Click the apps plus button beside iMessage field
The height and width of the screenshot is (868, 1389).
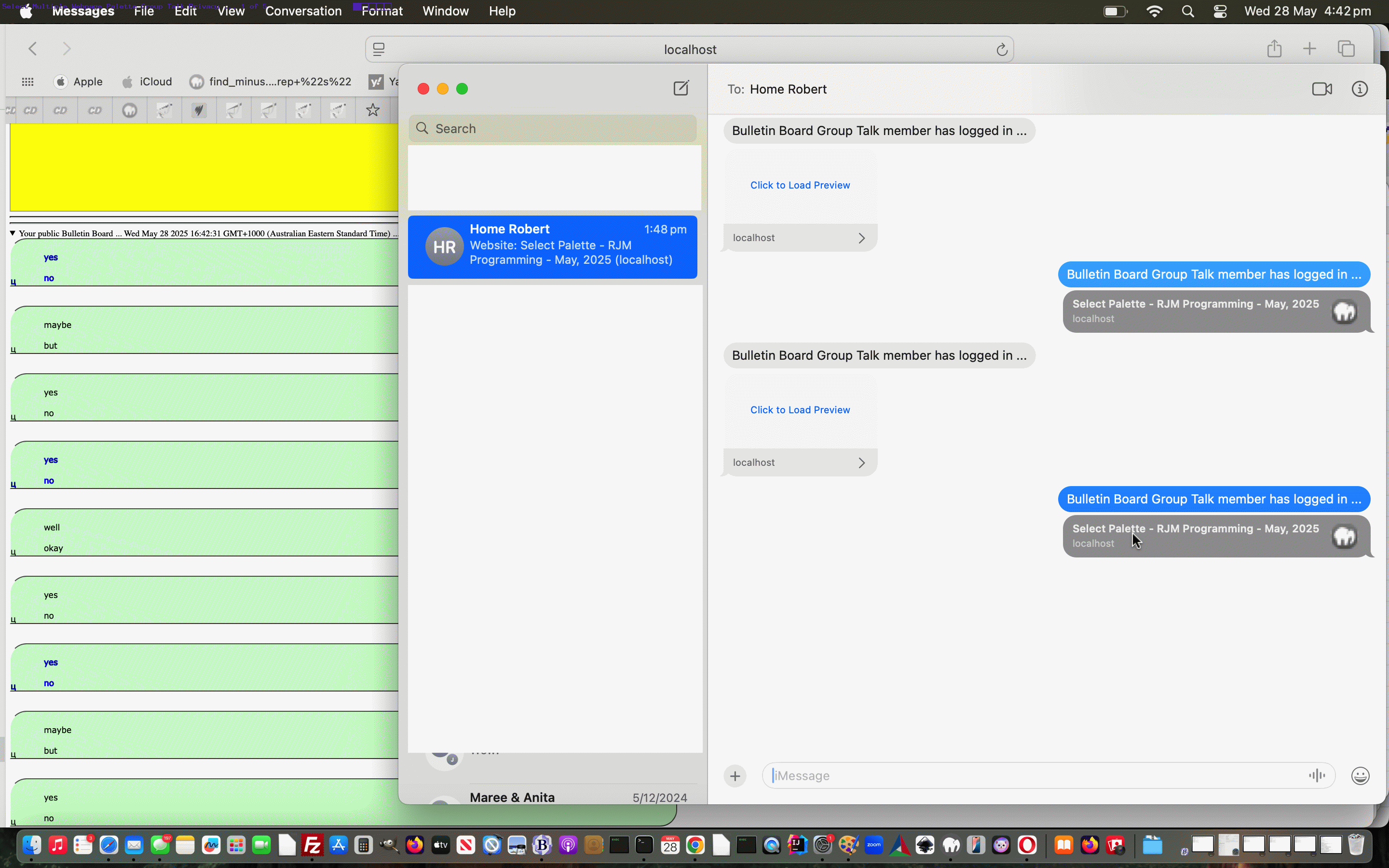735,776
